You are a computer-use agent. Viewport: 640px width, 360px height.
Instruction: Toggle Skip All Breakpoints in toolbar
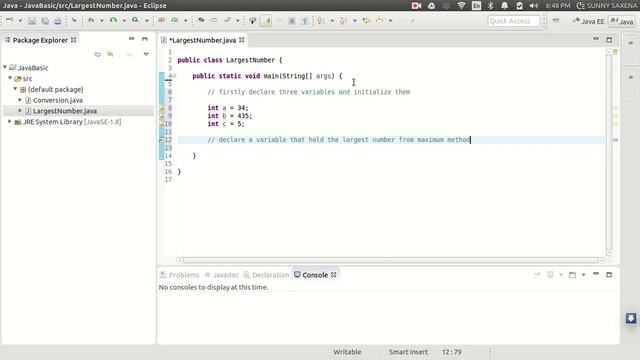pyautogui.click(x=74, y=20)
